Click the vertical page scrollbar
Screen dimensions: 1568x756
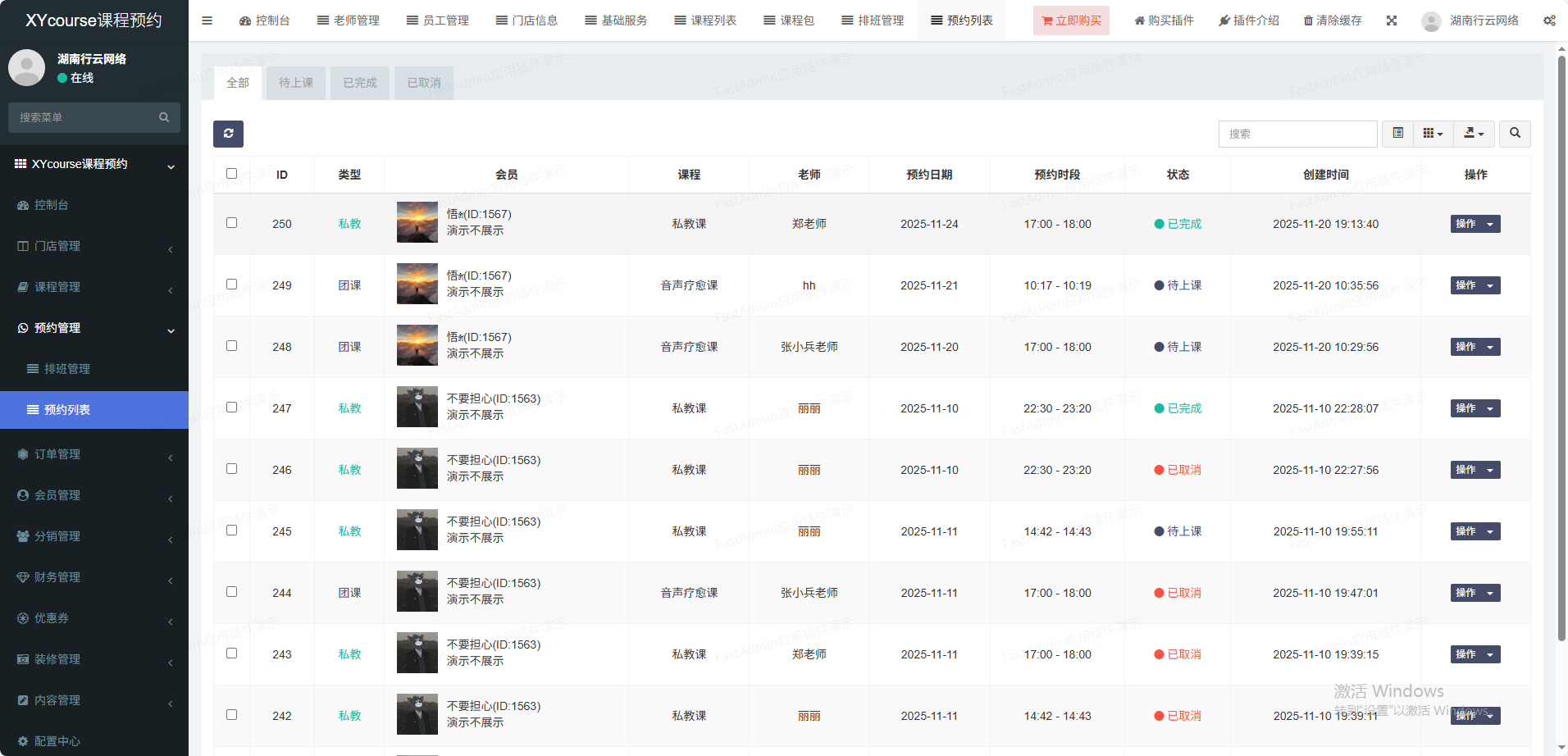tap(1561, 344)
